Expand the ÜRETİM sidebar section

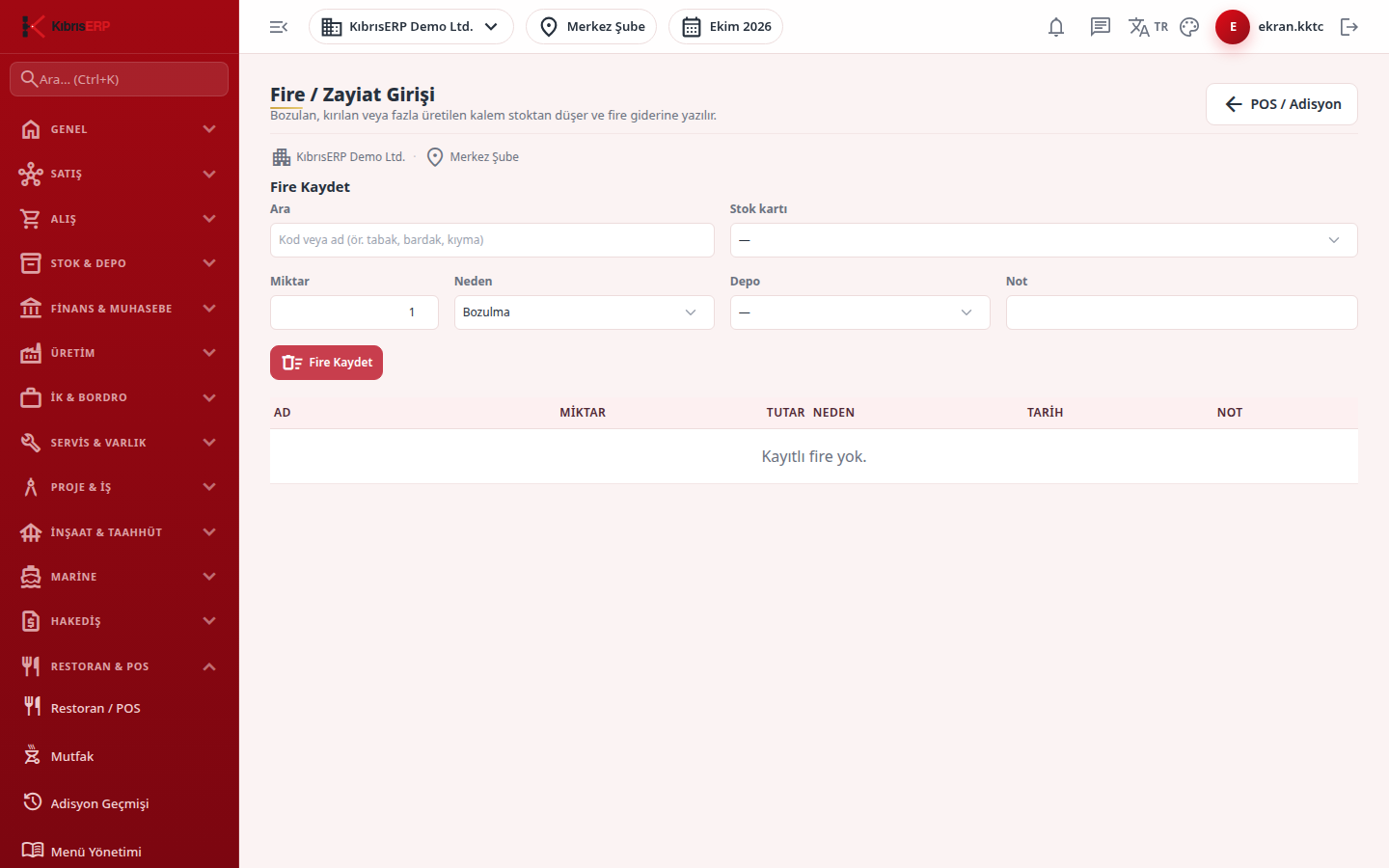pyautogui.click(x=120, y=353)
